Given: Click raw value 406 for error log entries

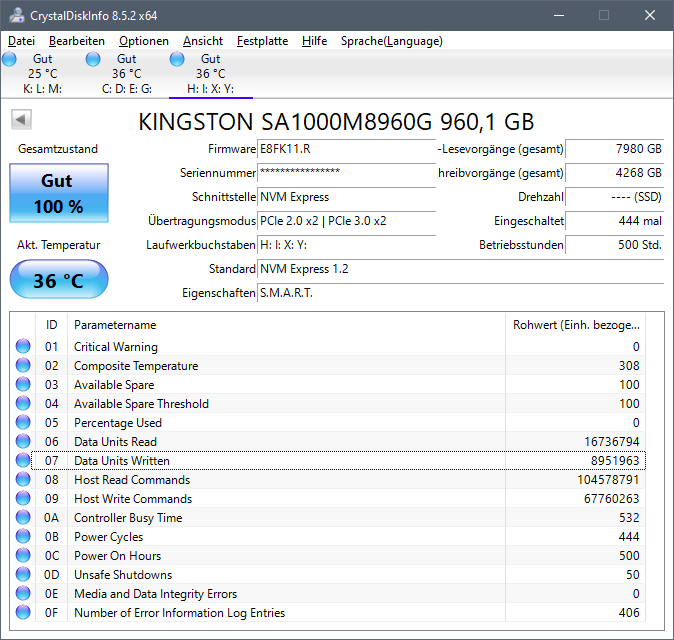Looking at the screenshot, I should coord(629,612).
